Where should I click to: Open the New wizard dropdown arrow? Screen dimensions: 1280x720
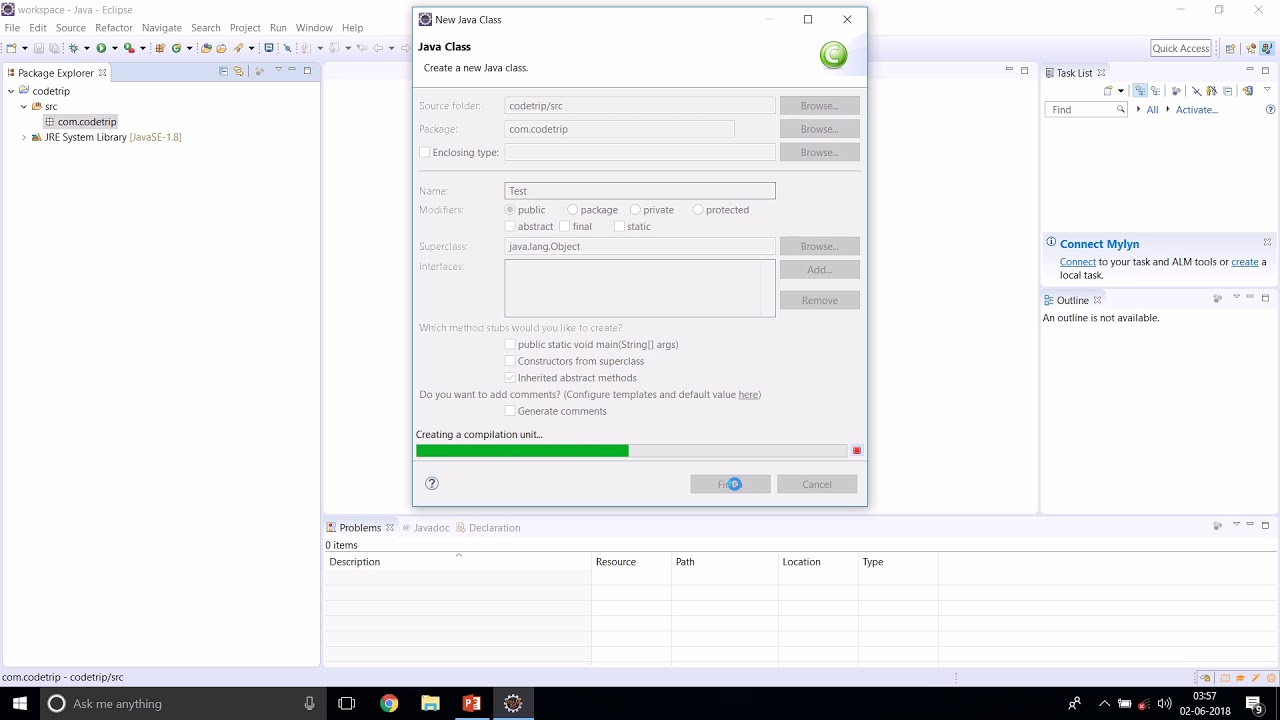click(x=25, y=48)
